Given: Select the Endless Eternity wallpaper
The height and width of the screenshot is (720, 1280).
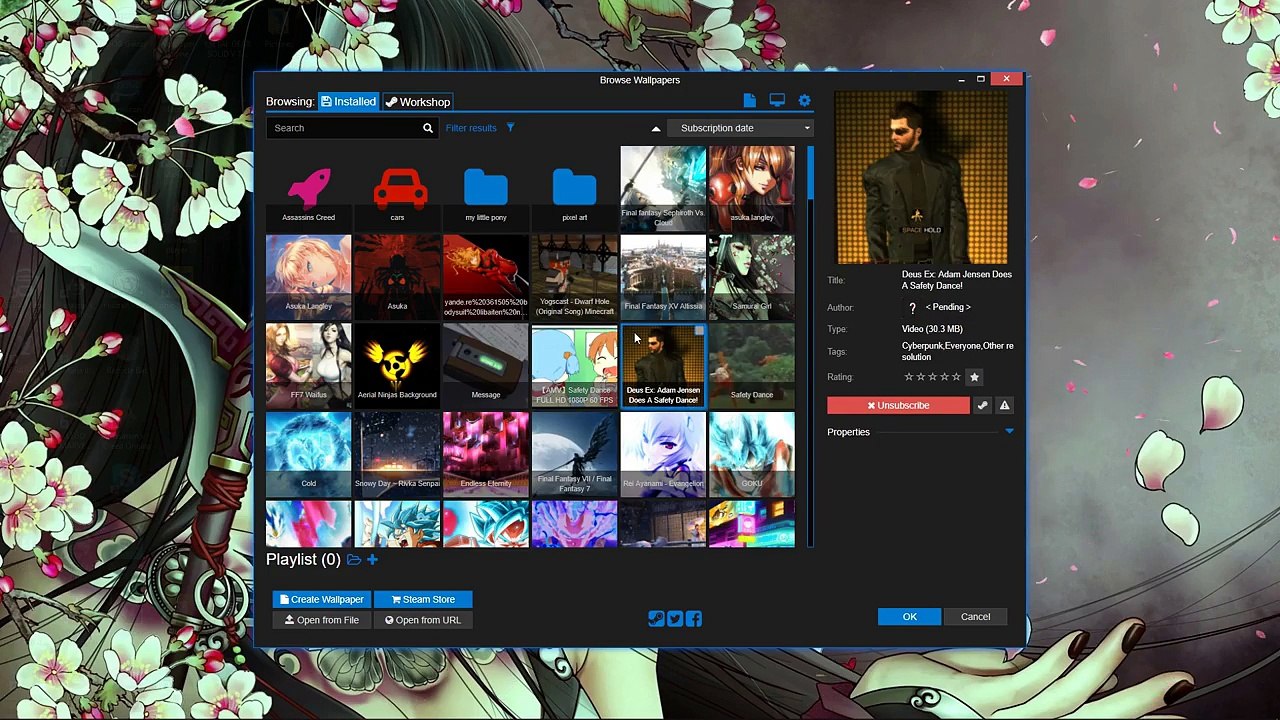Looking at the screenshot, I should pos(486,455).
